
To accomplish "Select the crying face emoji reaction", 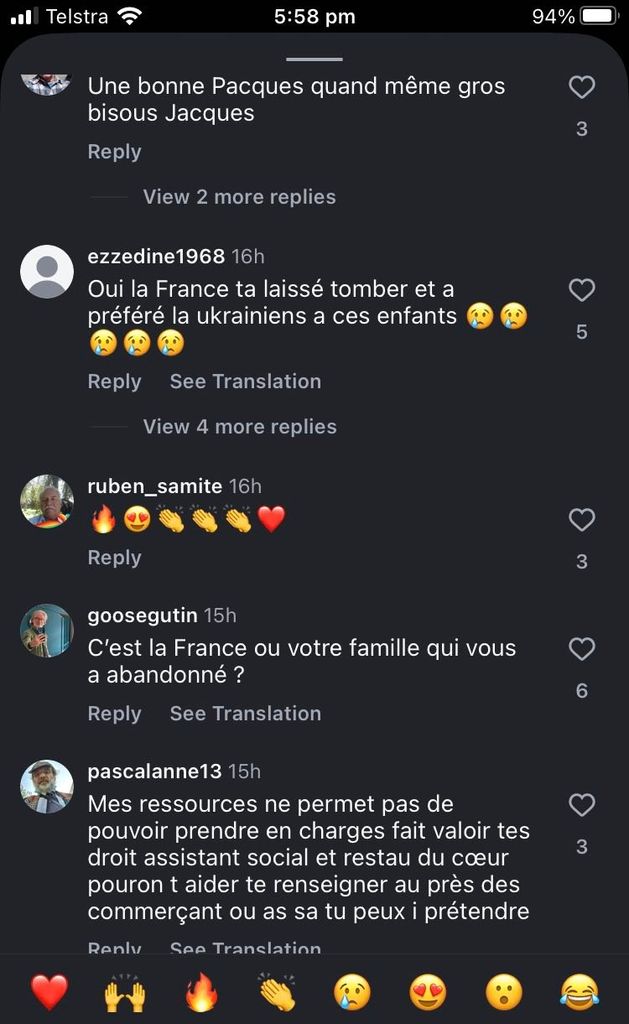I will pos(352,992).
